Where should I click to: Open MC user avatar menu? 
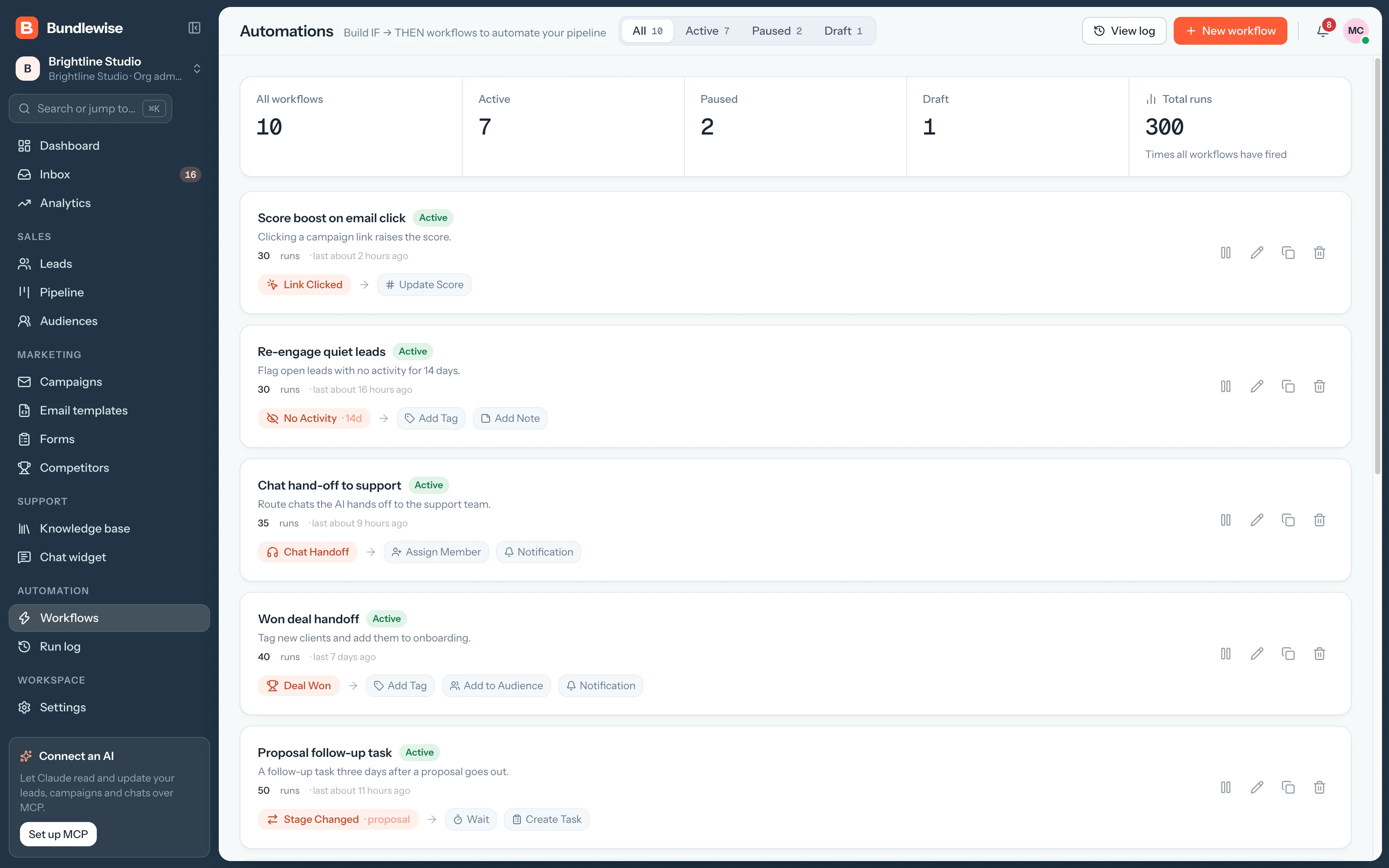1356,31
